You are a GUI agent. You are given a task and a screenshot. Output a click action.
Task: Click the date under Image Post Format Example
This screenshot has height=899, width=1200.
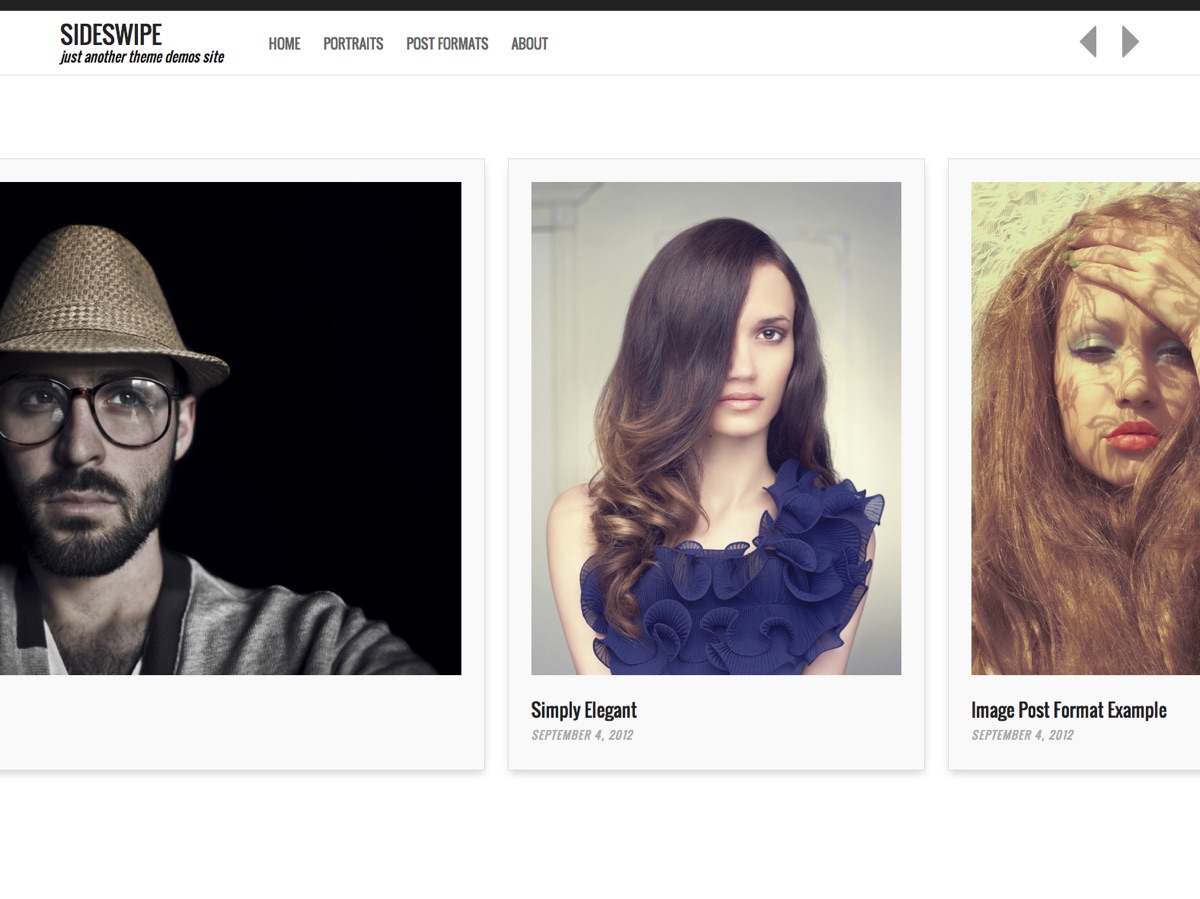[x=1022, y=735]
